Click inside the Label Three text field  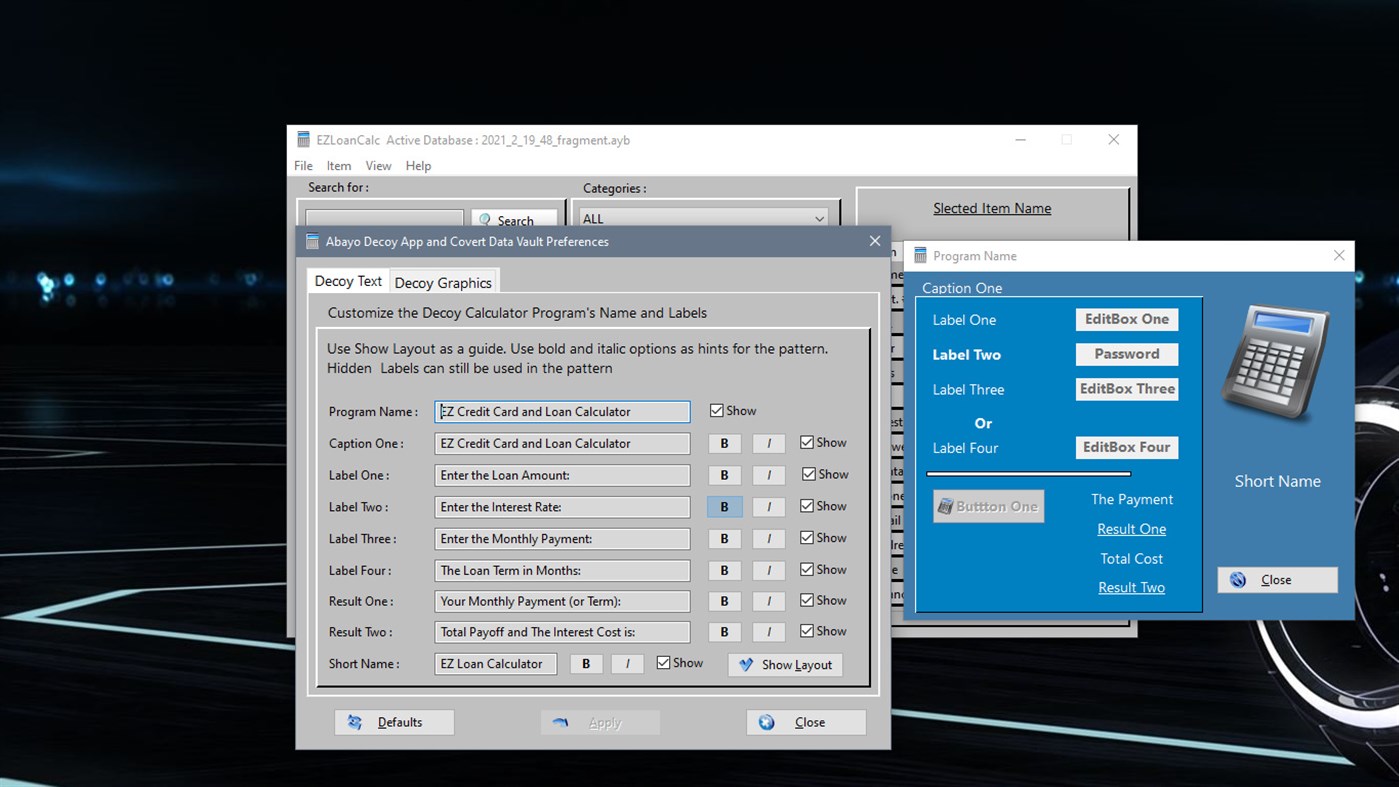(x=561, y=539)
